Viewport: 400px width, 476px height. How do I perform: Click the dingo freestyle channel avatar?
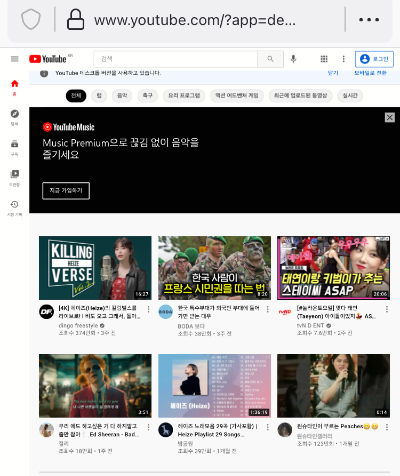click(x=46, y=312)
